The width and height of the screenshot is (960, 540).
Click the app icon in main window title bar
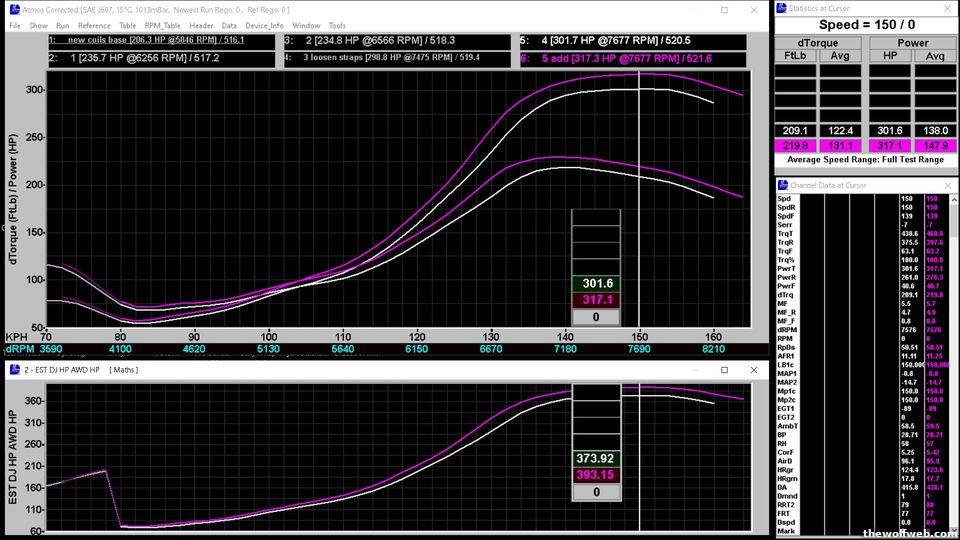tap(8, 9)
